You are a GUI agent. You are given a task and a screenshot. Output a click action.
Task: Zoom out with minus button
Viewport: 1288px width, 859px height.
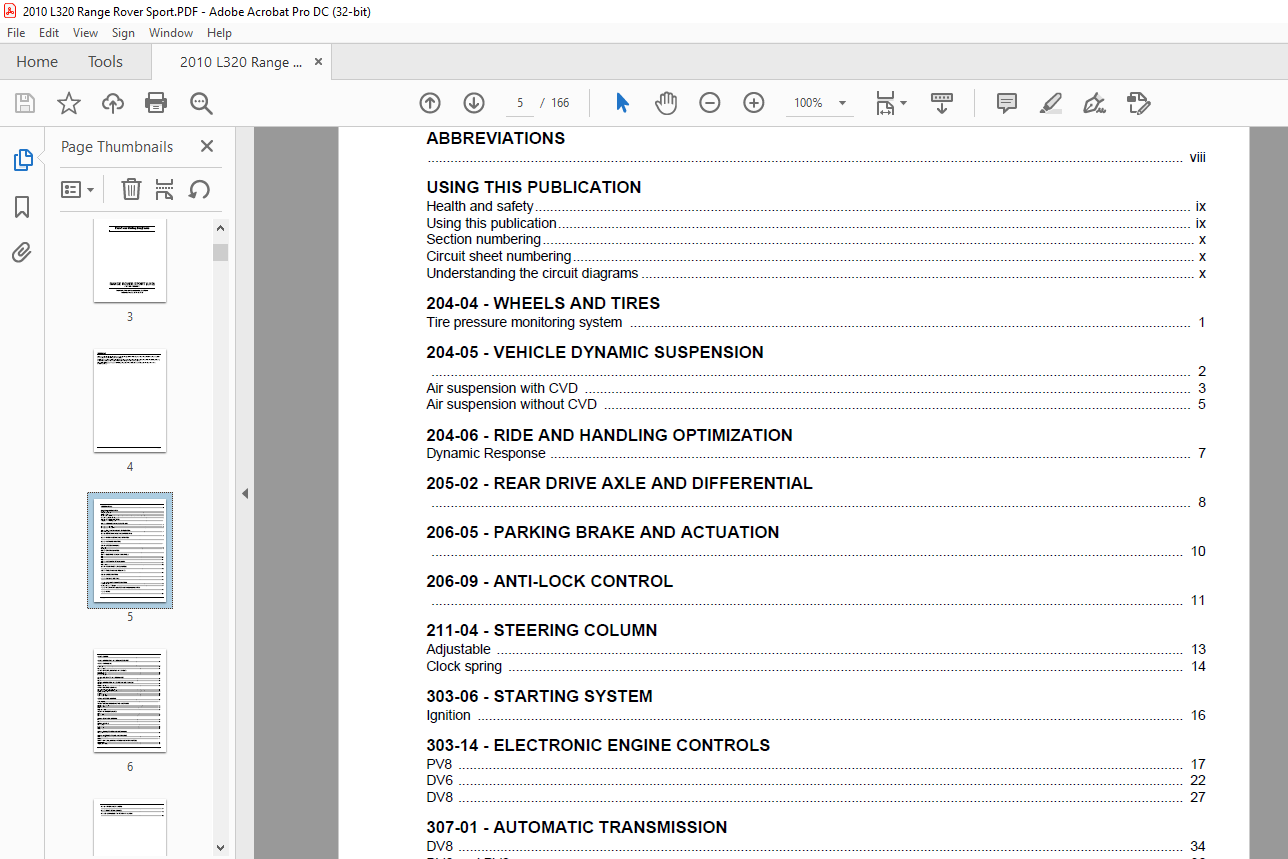pyautogui.click(x=710, y=103)
